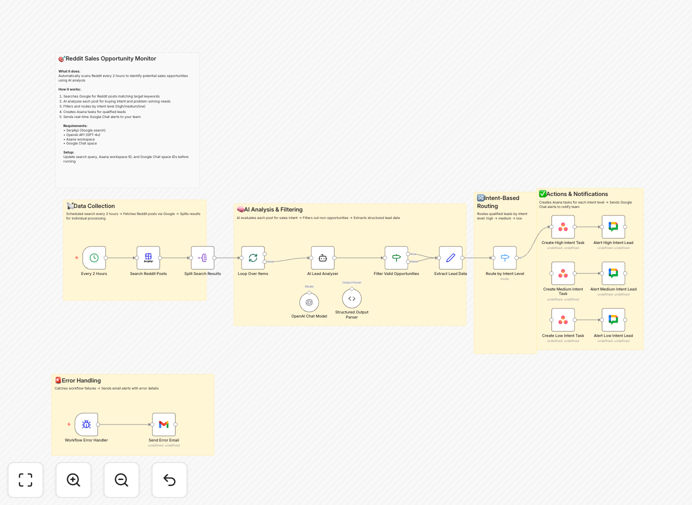Open the Alert Low Intent Lead node
Viewport: 692px width, 505px height.
(x=613, y=320)
